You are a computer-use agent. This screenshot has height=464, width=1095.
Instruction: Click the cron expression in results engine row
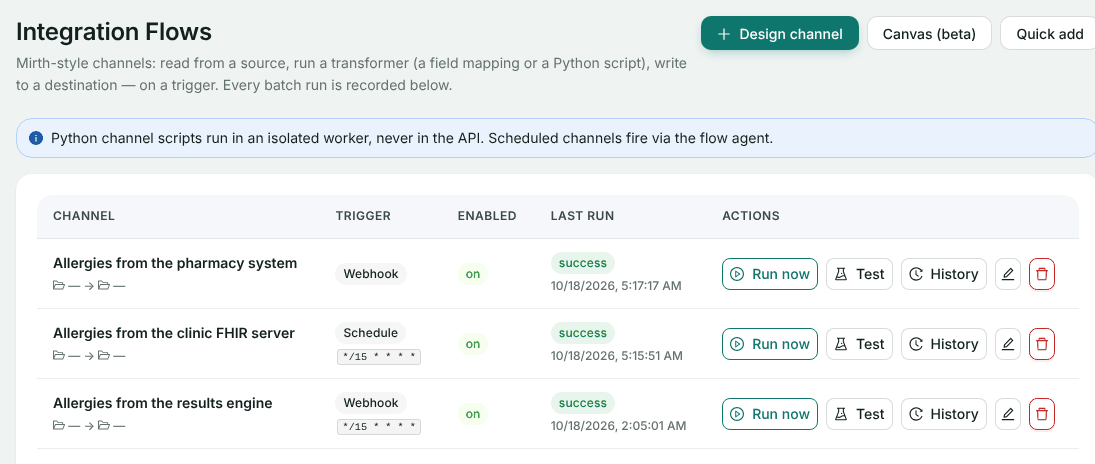(x=379, y=426)
